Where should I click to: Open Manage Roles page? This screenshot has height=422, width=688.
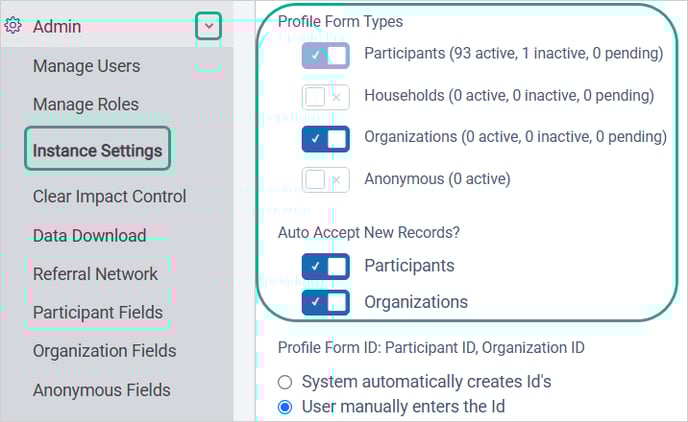[x=86, y=104]
